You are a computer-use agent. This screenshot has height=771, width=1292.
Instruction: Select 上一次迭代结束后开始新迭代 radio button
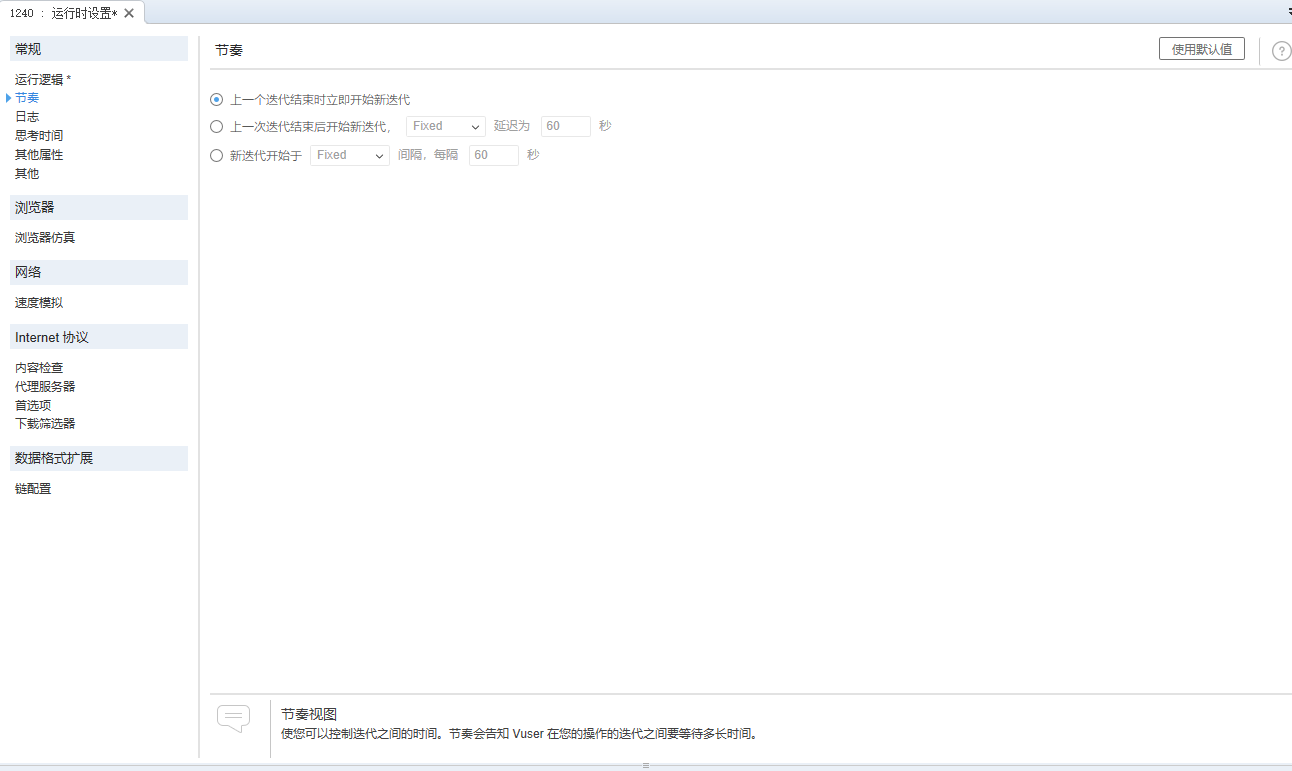216,126
